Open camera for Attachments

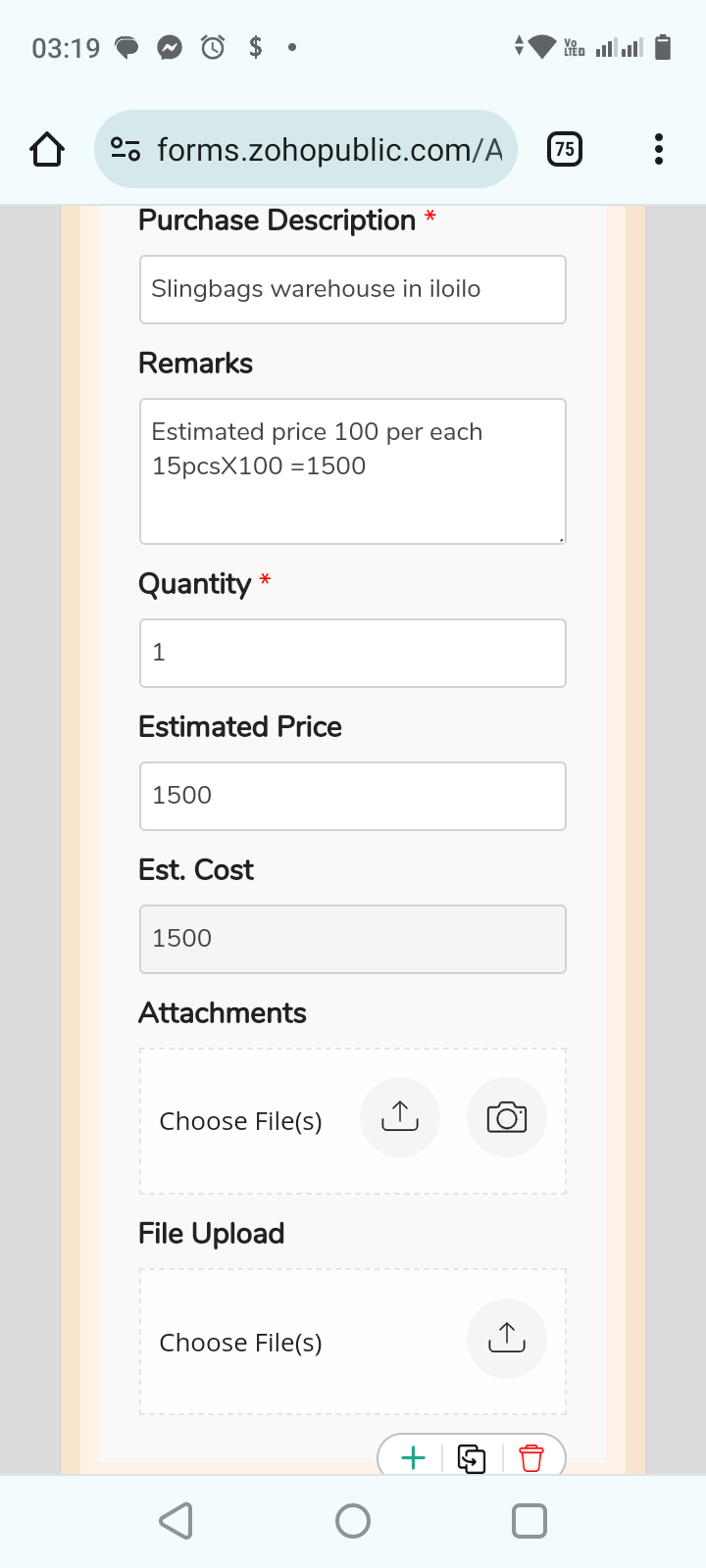[506, 1117]
